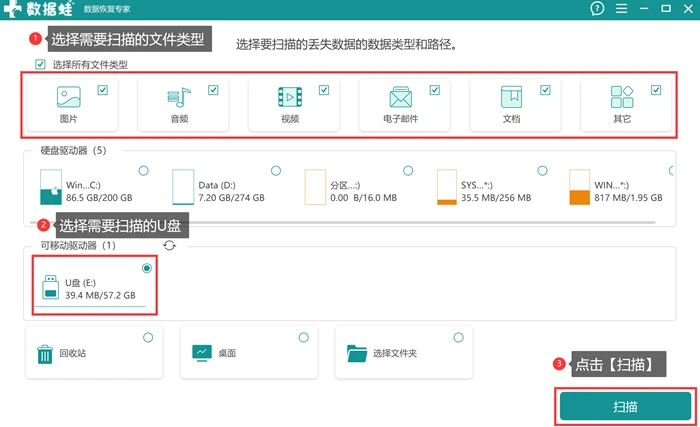Uncheck the 图片 file type checkbox

click(103, 90)
